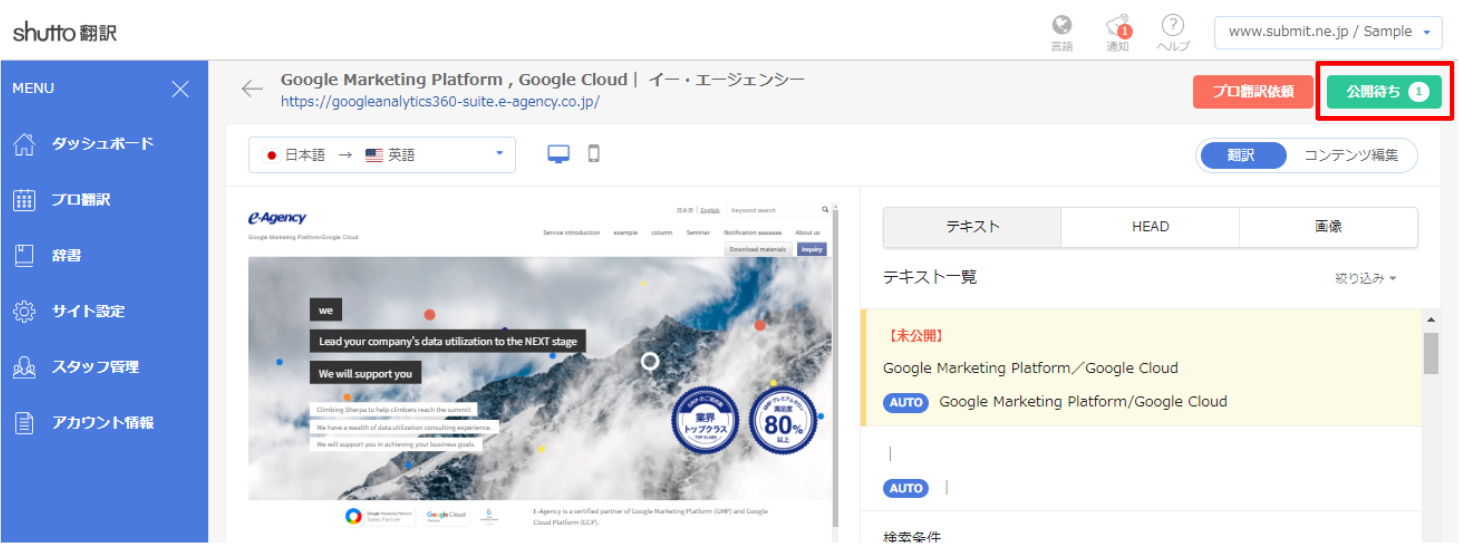Open the www.submit.ne.jp / Sample site dropdown

click(x=1328, y=32)
